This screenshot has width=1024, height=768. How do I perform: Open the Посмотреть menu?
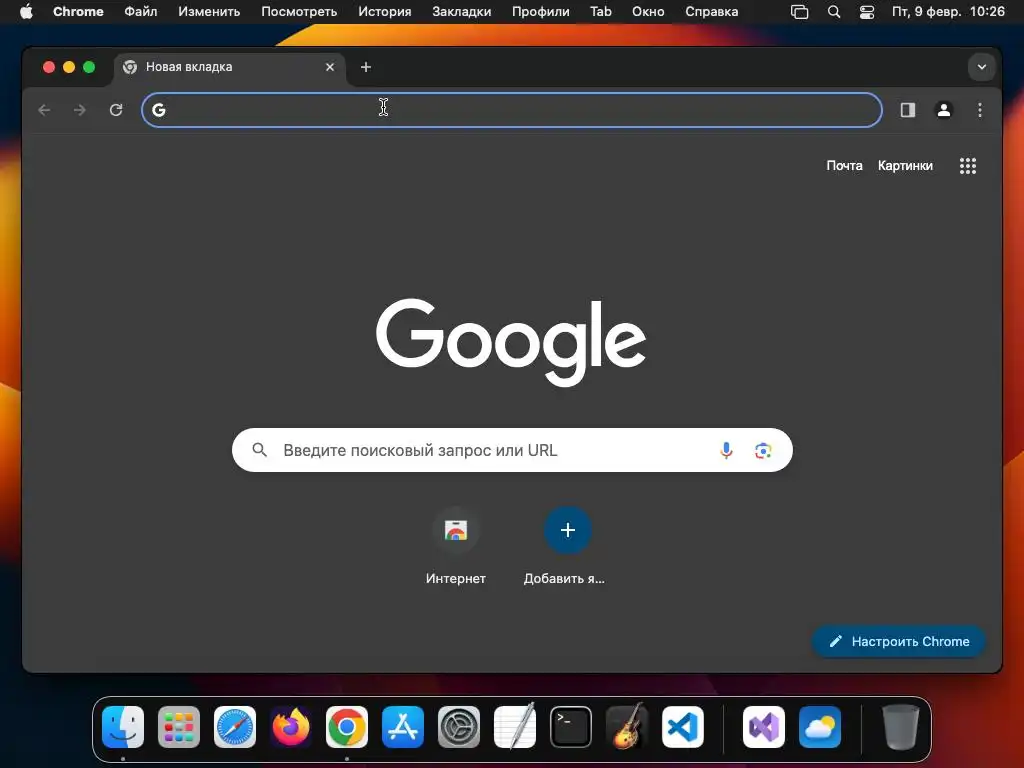coord(299,12)
